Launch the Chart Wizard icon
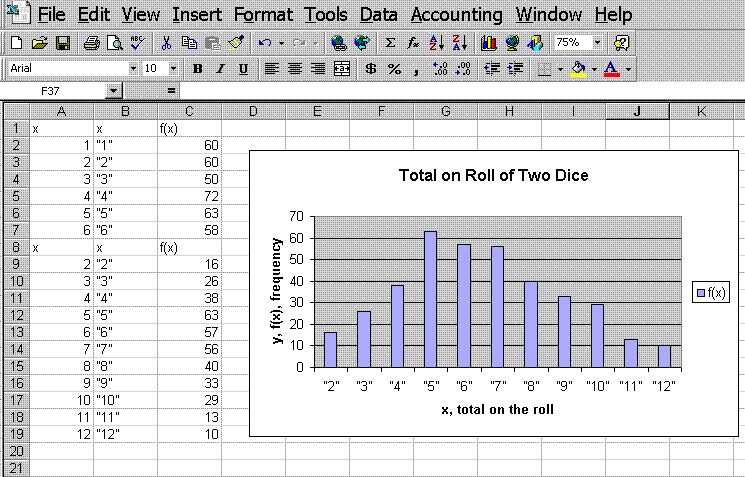 (489, 43)
